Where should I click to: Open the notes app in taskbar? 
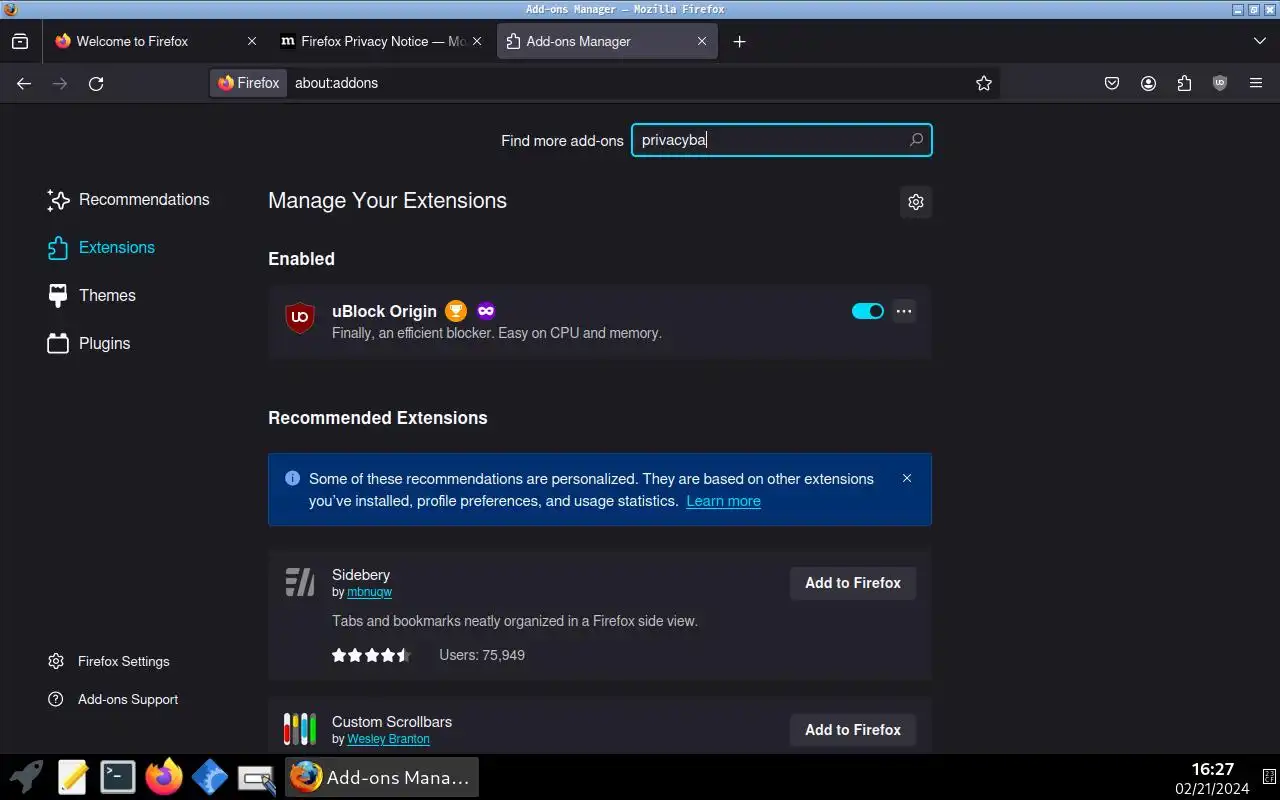point(73,777)
